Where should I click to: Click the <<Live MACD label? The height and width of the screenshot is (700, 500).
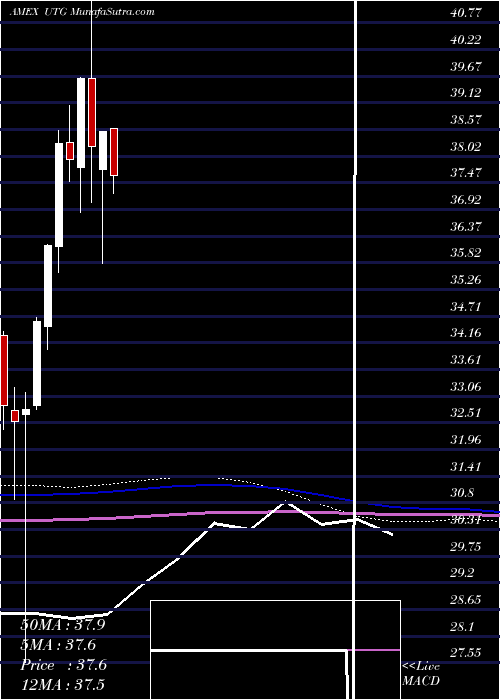(x=421, y=673)
